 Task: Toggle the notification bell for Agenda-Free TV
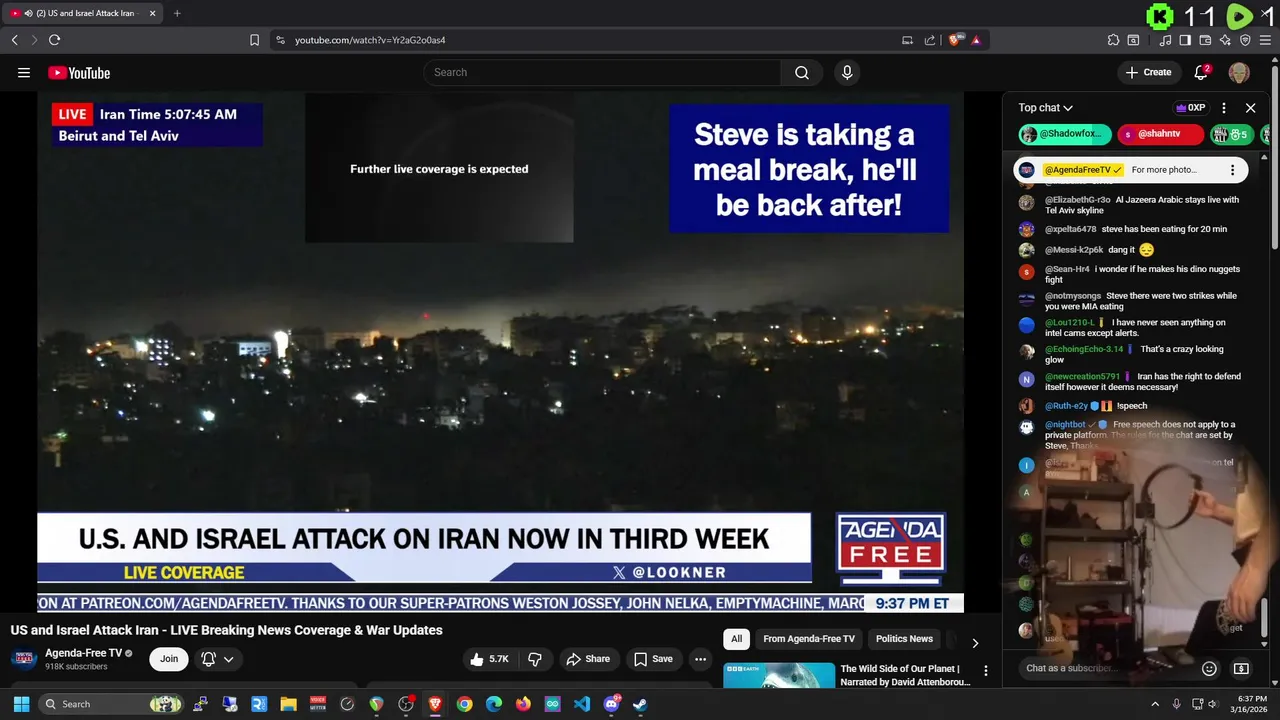(x=208, y=659)
